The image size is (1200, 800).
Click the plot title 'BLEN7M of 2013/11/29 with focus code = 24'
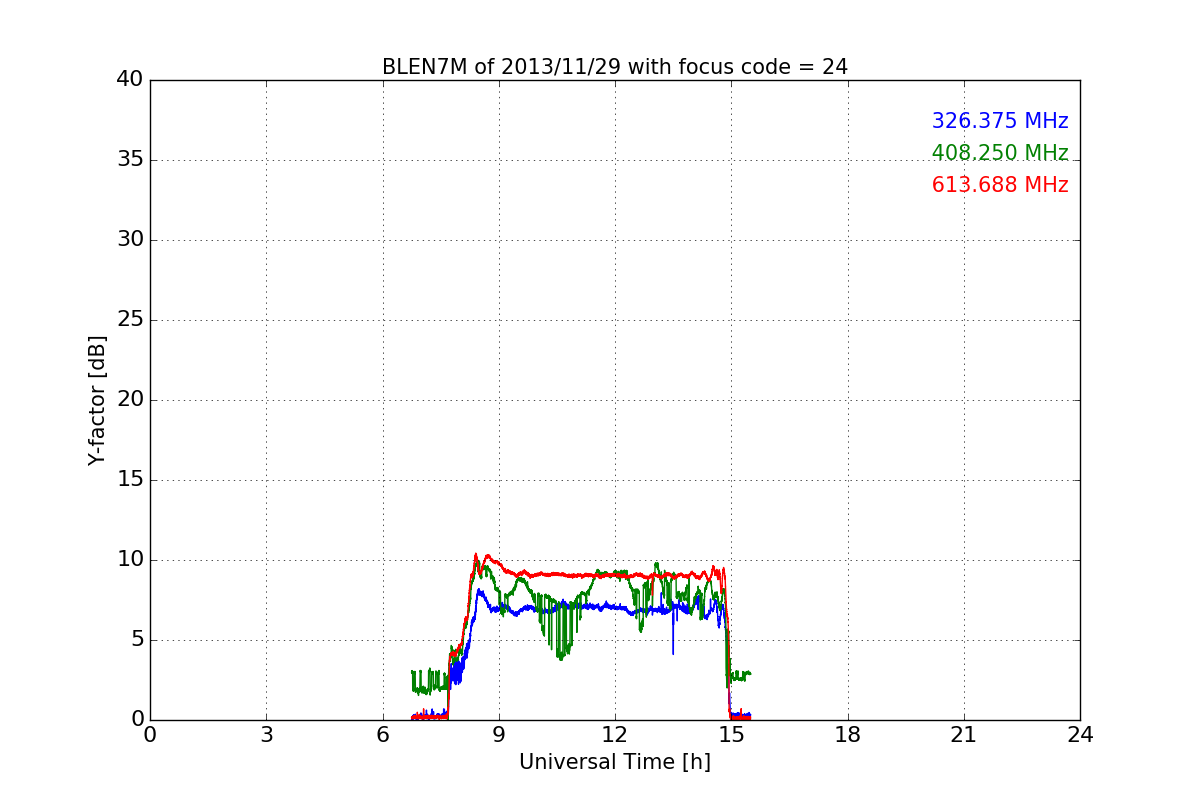pos(614,67)
